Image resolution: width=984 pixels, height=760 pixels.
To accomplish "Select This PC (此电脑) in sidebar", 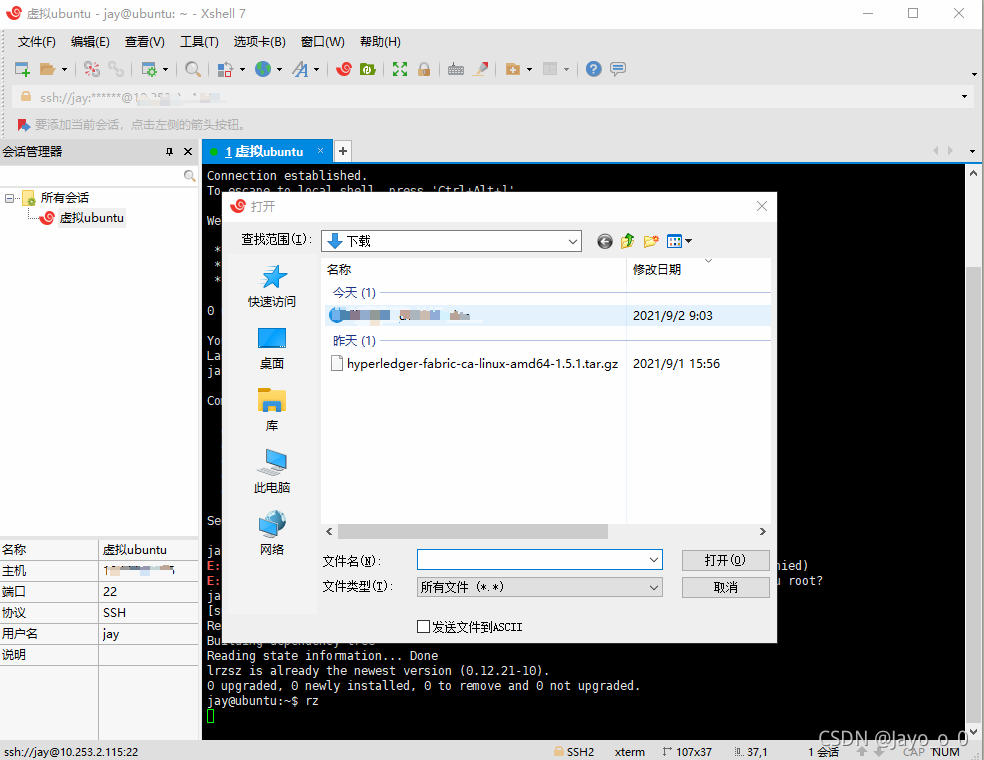I will (272, 471).
